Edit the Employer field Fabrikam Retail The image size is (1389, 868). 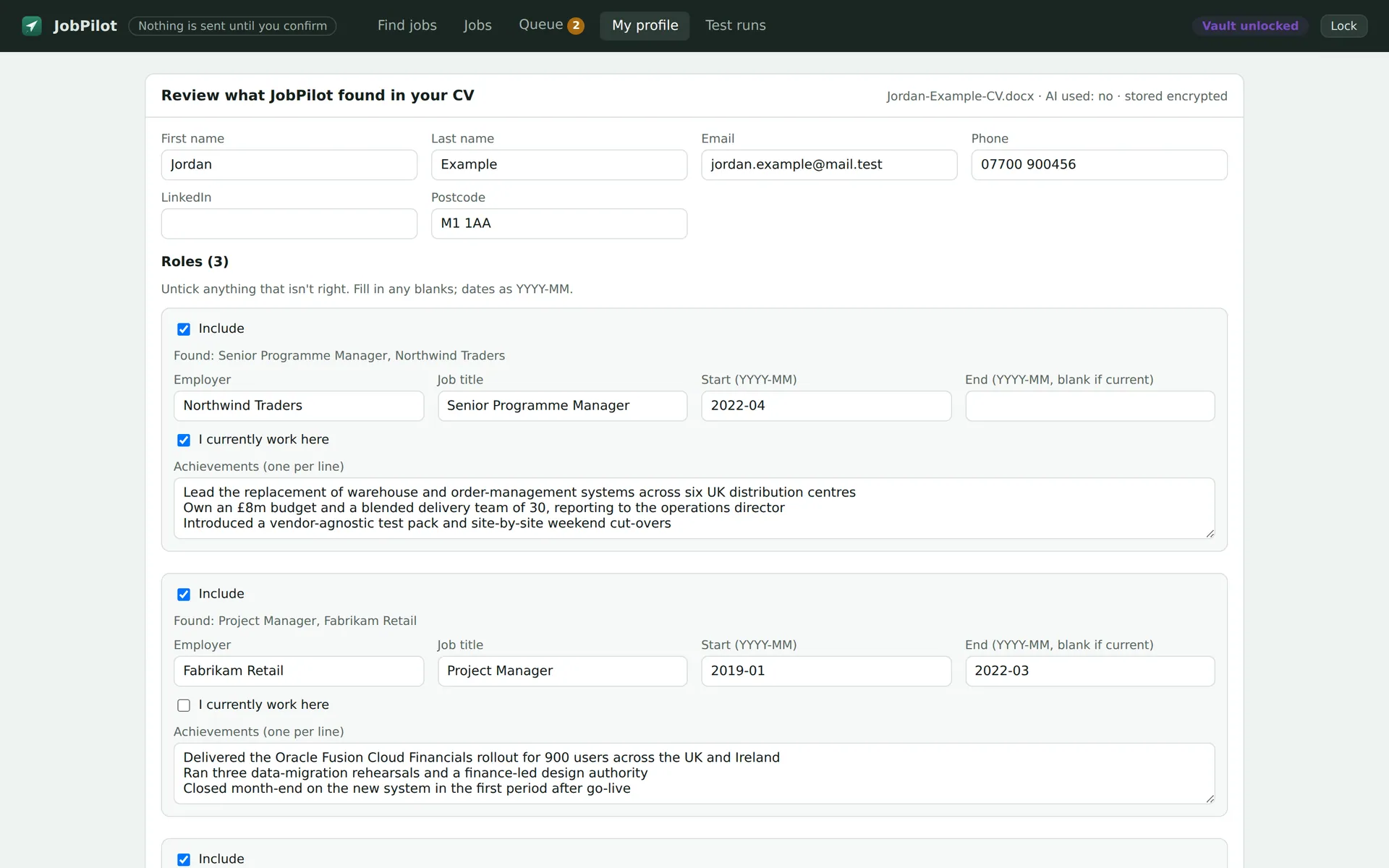[x=299, y=671]
